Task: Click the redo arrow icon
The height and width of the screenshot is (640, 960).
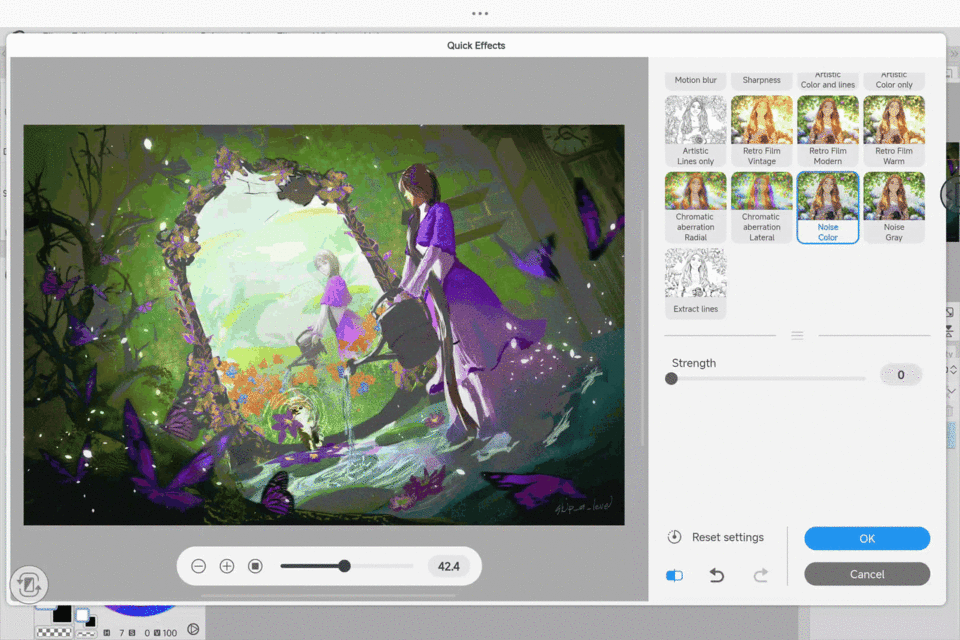Action: 760,575
